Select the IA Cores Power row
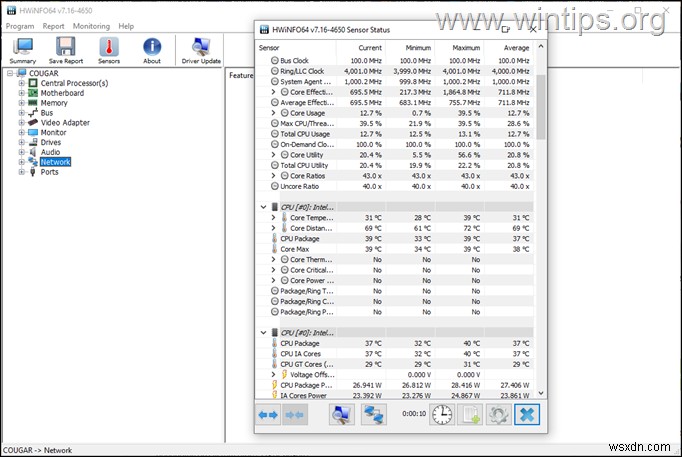 pos(395,395)
